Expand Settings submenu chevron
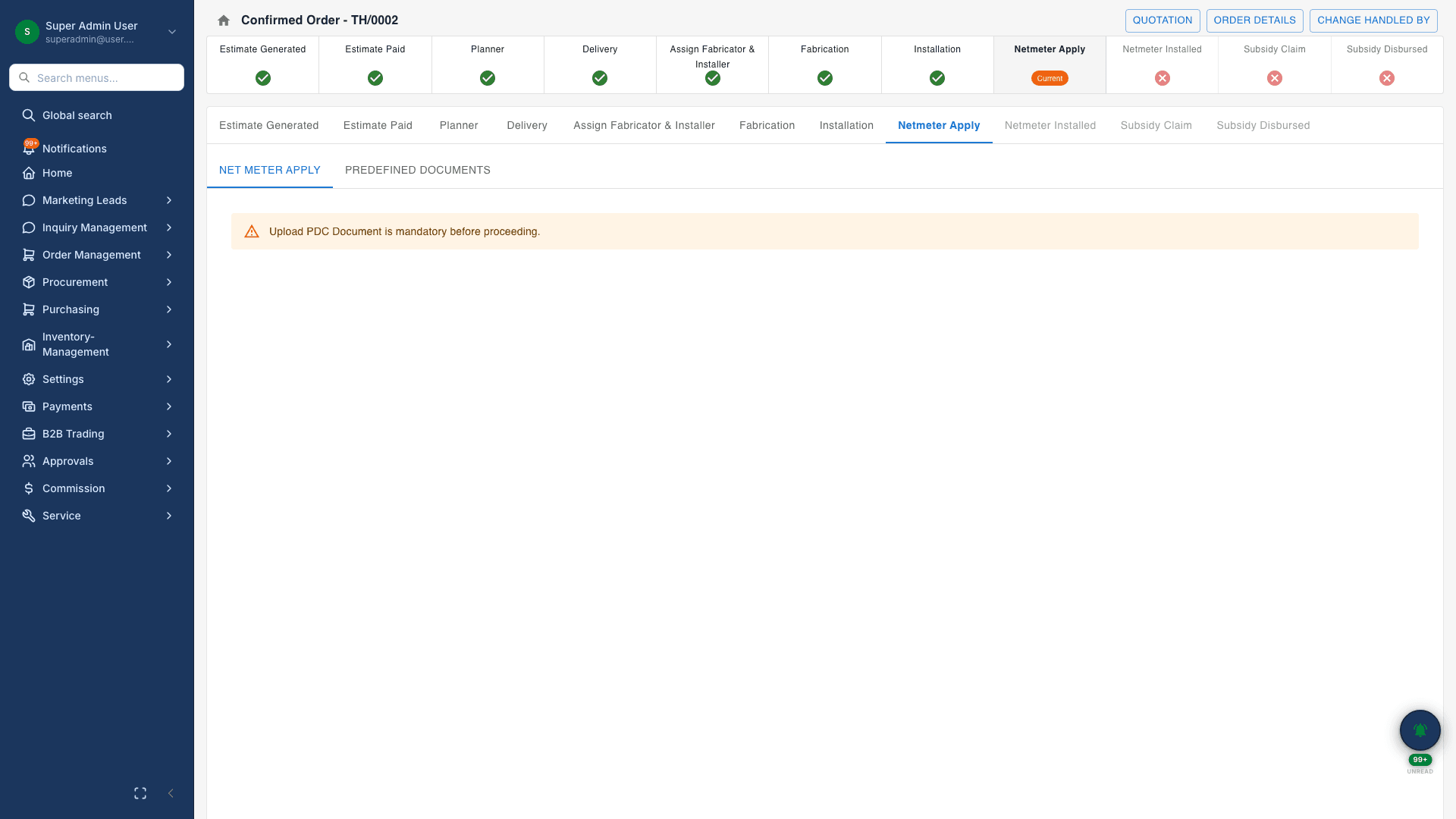 [x=169, y=379]
